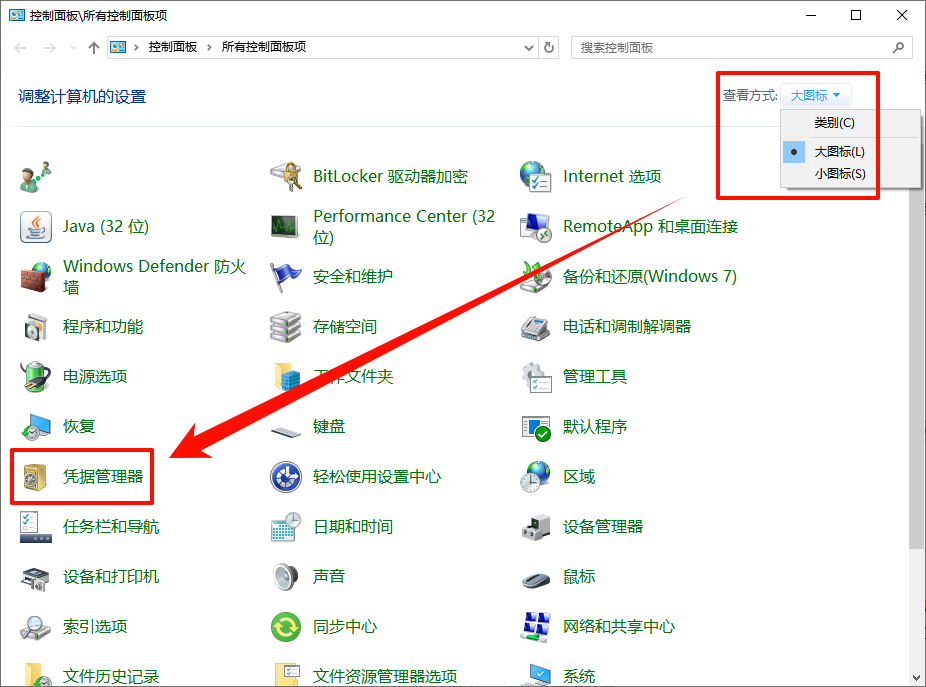Open the 索引选项 magnifier icon
The width and height of the screenshot is (926, 687).
point(35,627)
